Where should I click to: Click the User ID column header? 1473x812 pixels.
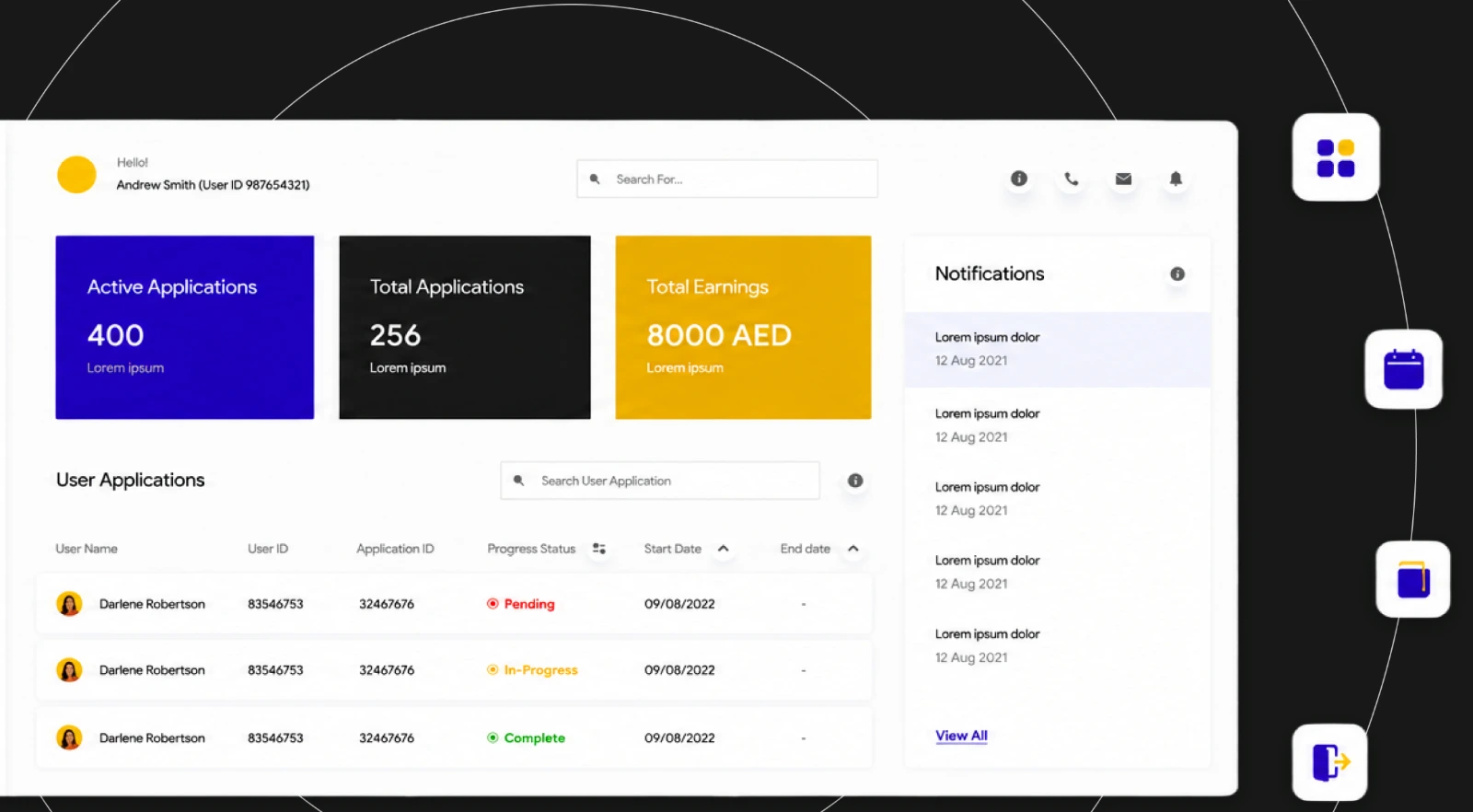click(268, 549)
